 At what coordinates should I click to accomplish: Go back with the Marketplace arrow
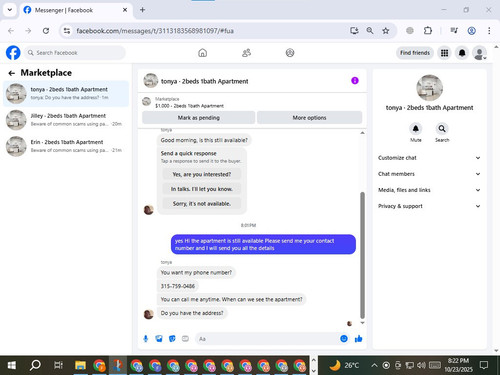click(x=12, y=73)
